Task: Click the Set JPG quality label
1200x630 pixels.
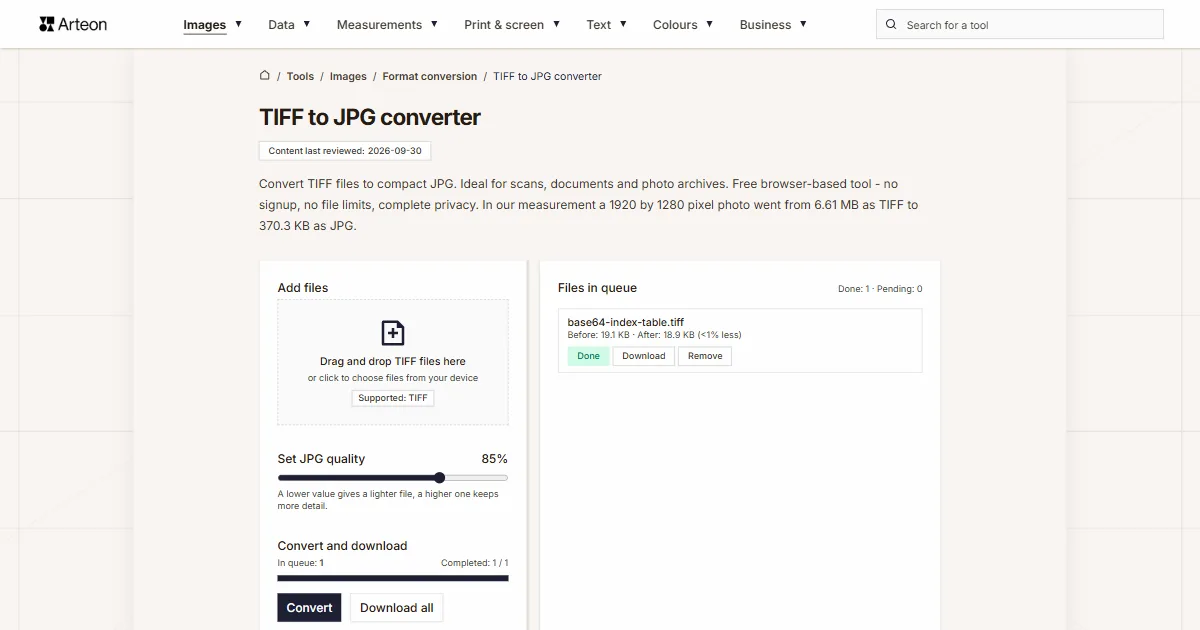Action: [321, 459]
